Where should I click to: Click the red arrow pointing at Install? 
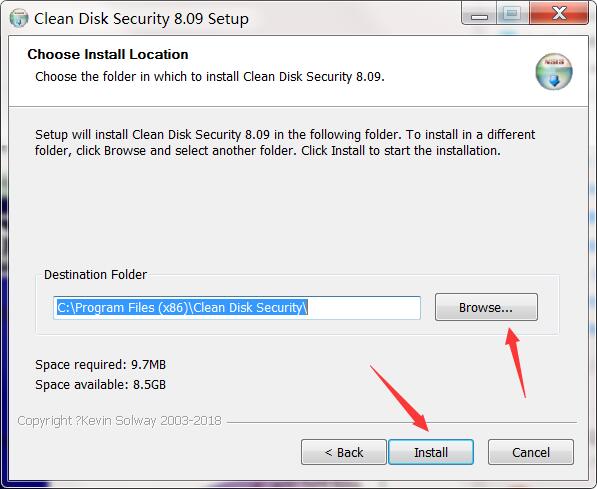(400, 398)
